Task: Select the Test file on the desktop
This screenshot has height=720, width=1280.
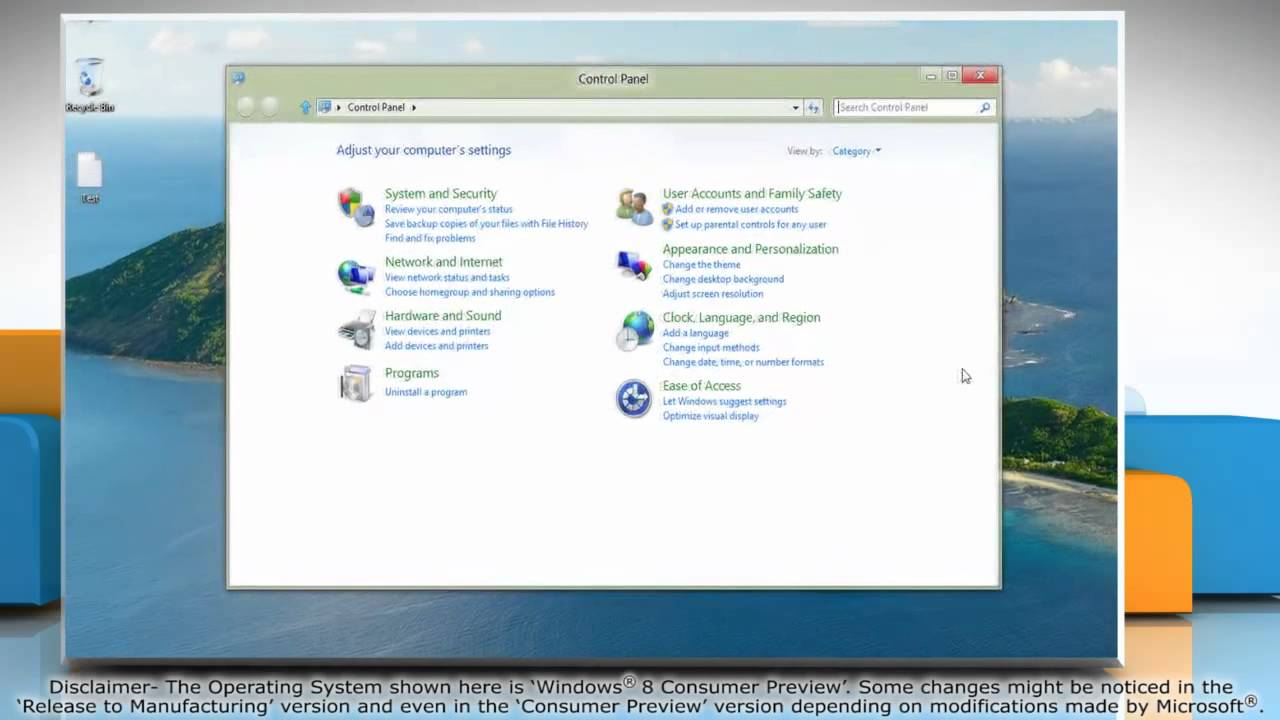Action: 90,178
